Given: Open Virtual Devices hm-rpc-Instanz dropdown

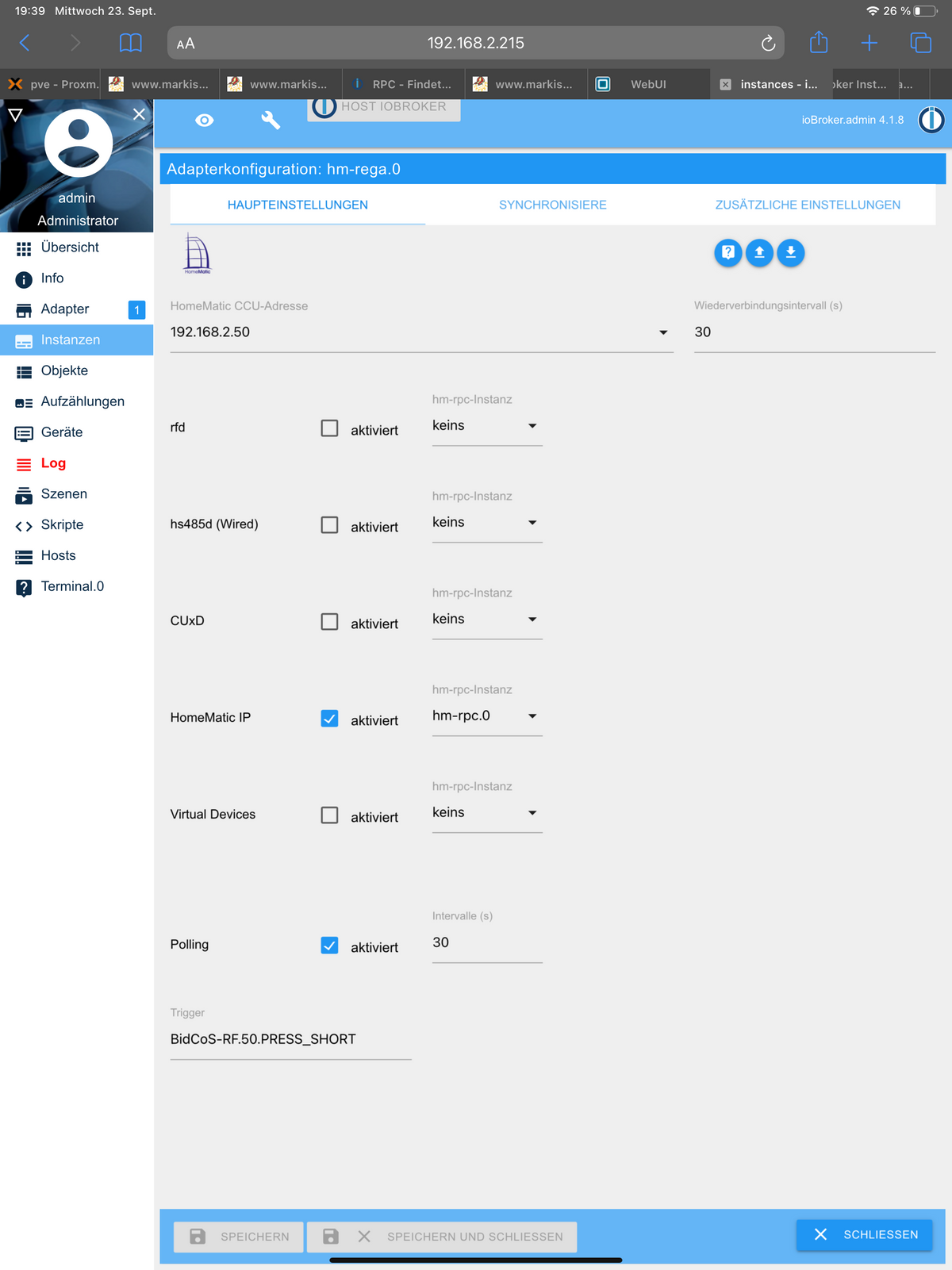Looking at the screenshot, I should tap(487, 813).
